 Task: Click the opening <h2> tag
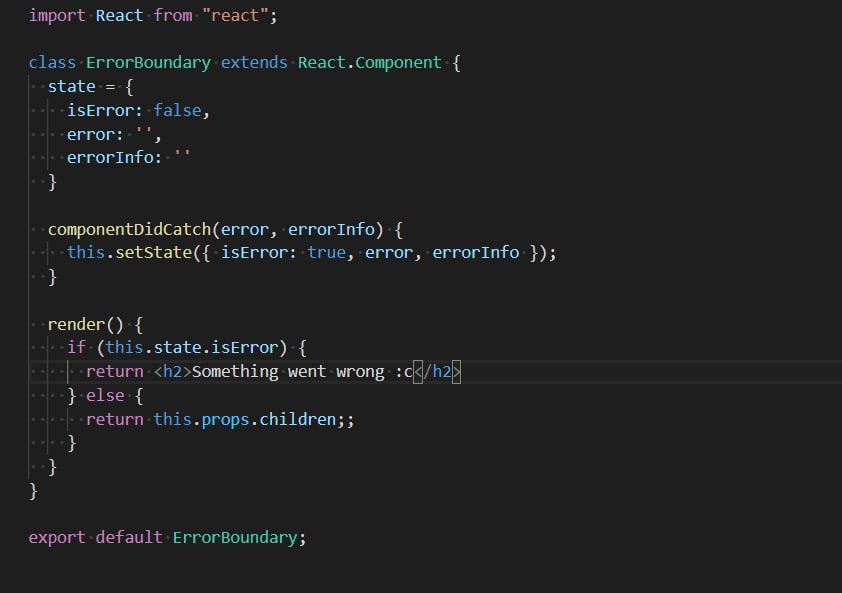click(172, 372)
